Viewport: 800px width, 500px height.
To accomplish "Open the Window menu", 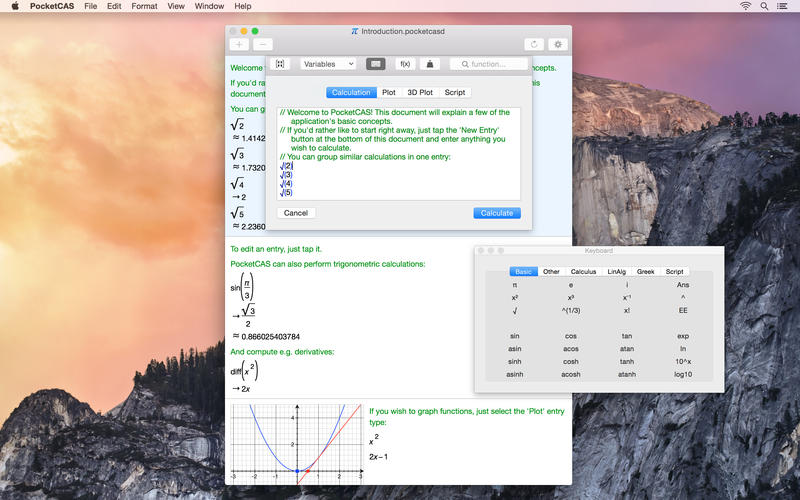I will (209, 6).
